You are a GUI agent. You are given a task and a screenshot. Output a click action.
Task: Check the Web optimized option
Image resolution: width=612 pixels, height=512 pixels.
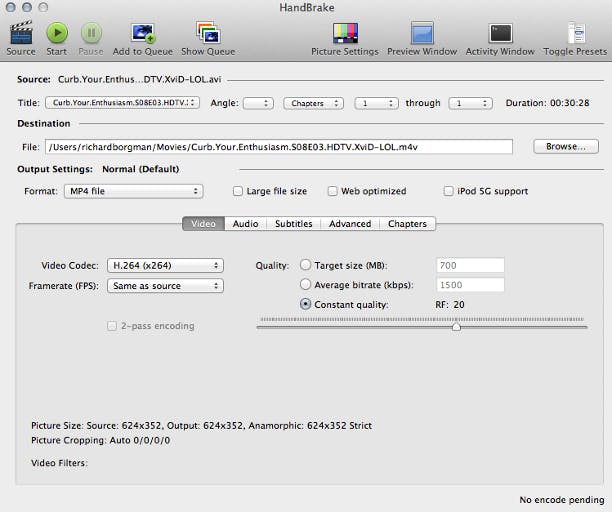[x=332, y=191]
